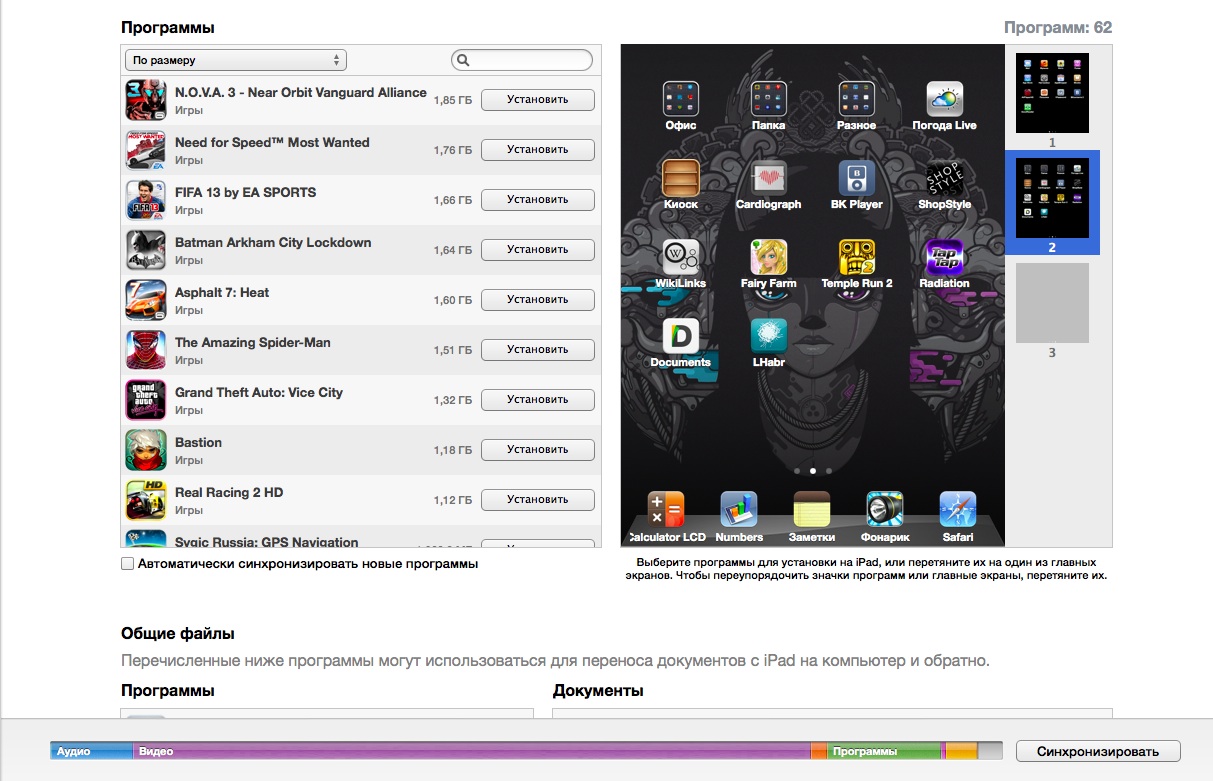Open the По размеру sort dropdown
The width and height of the screenshot is (1213, 781).
[x=236, y=60]
